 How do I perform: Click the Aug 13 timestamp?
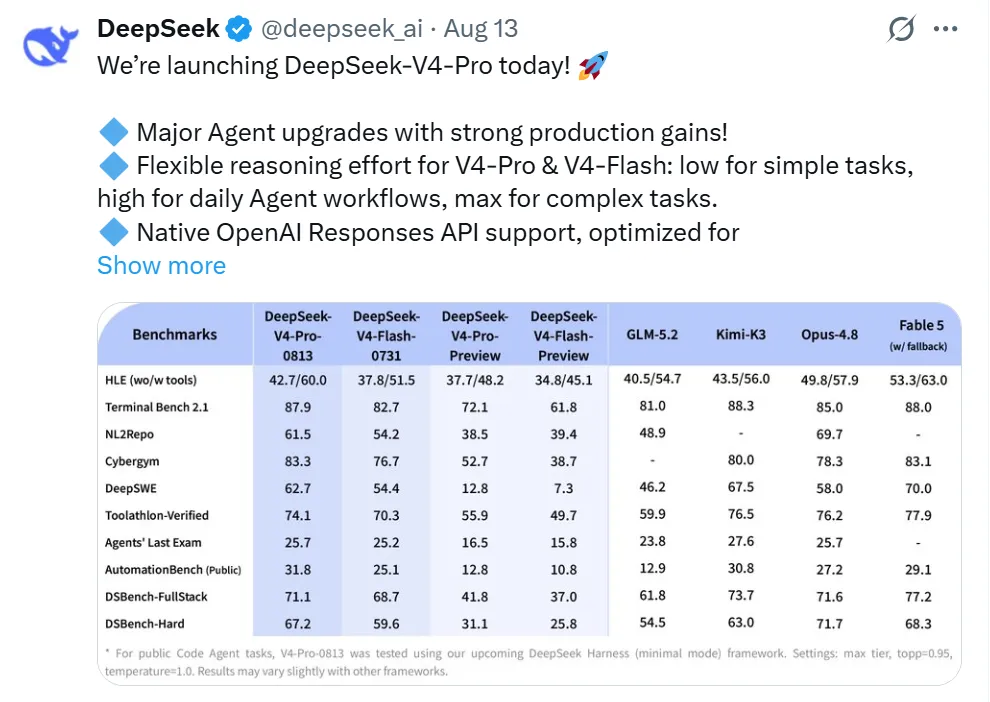click(x=480, y=29)
